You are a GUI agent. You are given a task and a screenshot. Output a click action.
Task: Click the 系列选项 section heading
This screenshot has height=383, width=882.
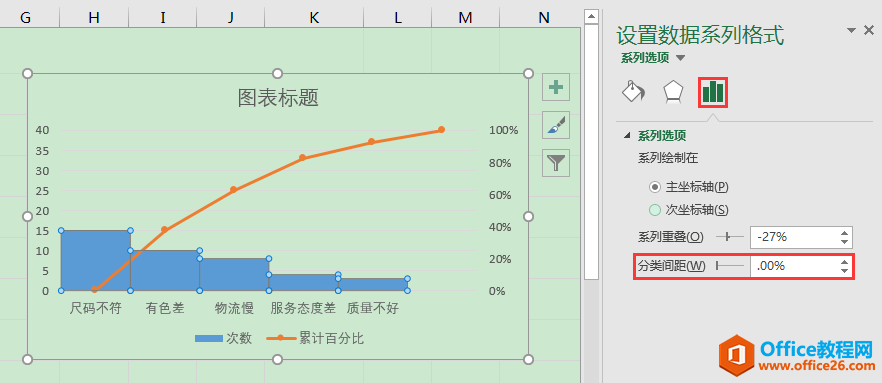662,136
